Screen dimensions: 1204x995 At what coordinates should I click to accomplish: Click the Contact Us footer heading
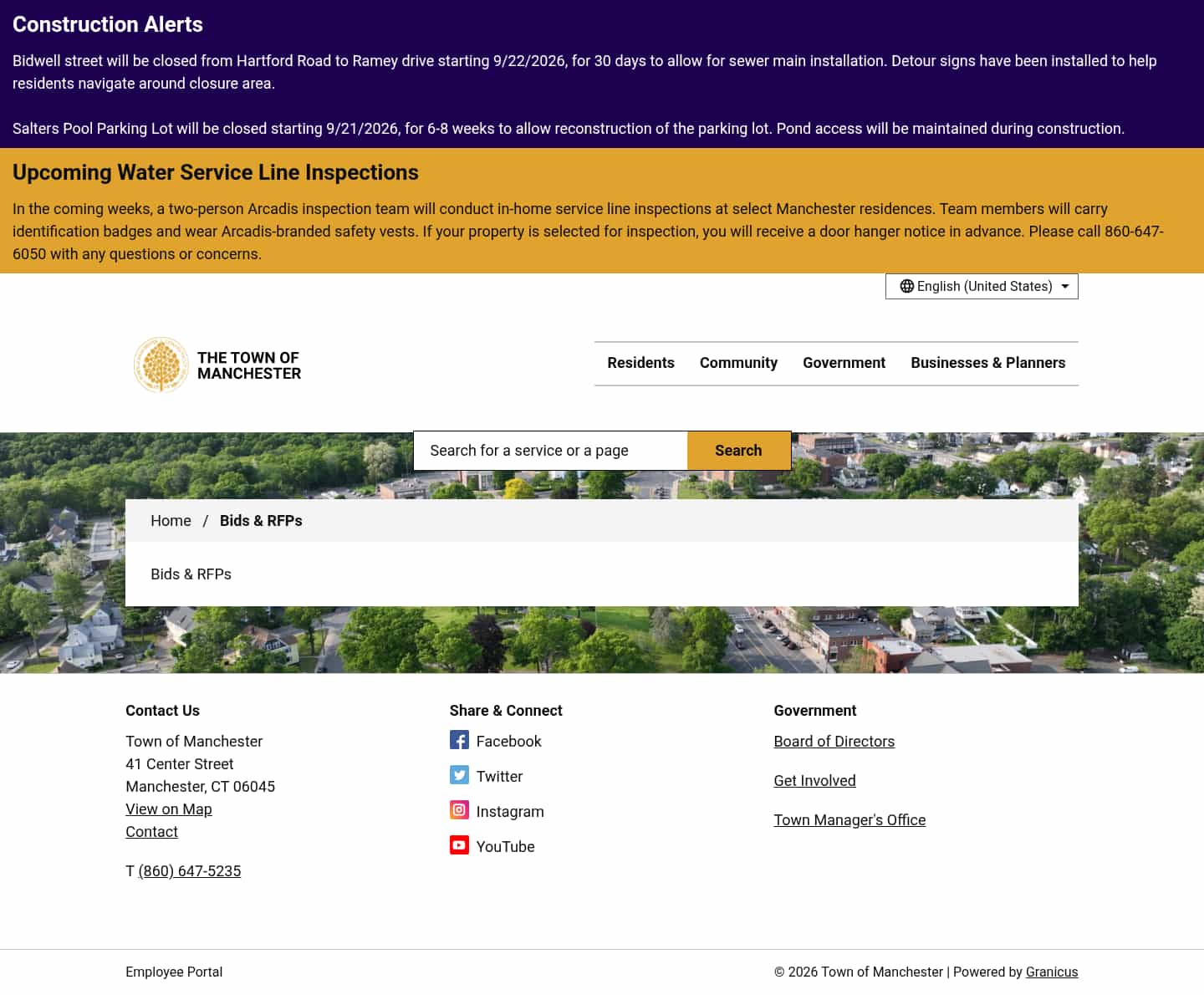[162, 710]
